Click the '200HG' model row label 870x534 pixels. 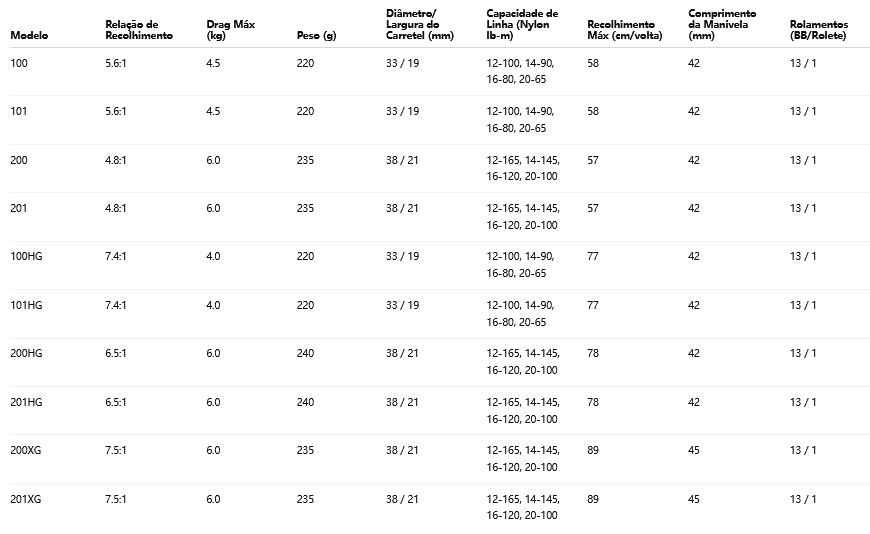point(26,353)
